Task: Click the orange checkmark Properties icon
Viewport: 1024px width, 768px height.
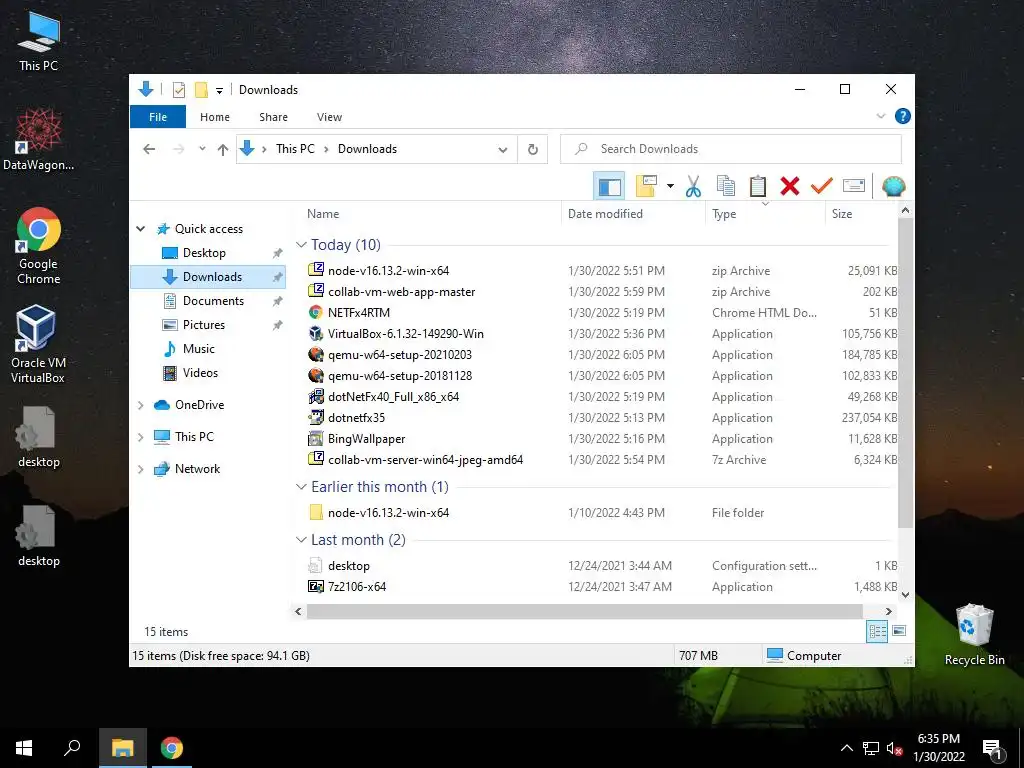Action: pyautogui.click(x=822, y=186)
